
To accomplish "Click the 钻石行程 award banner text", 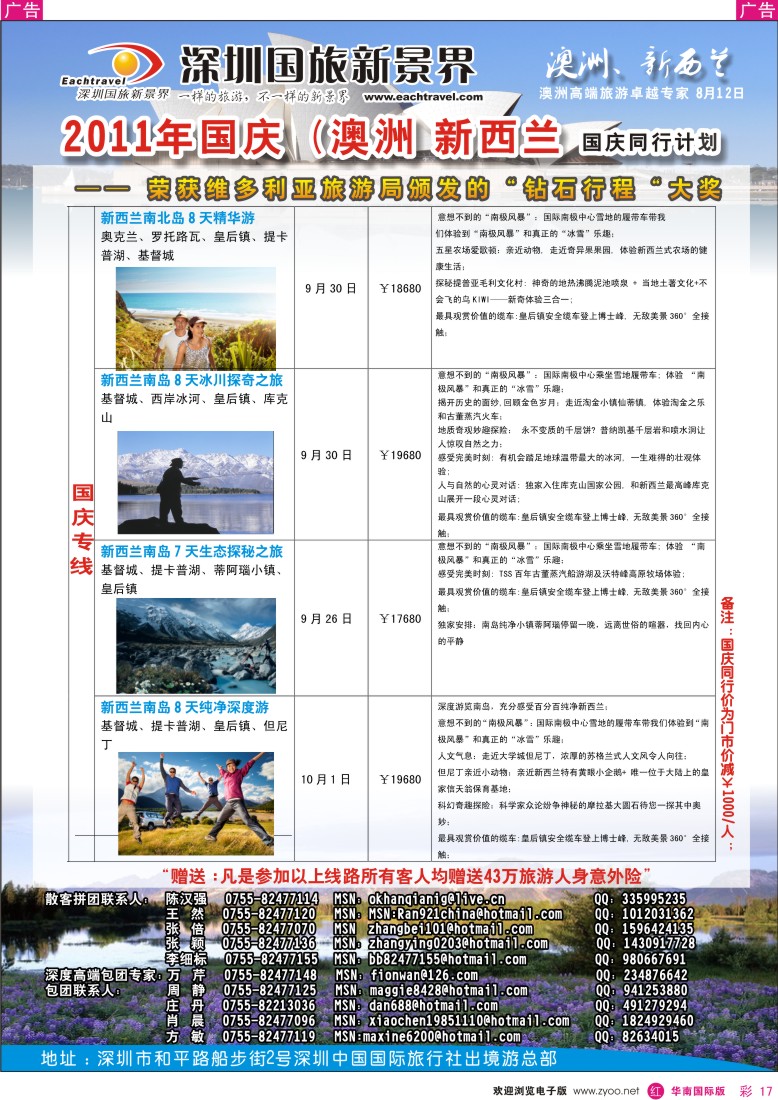I will click(398, 189).
